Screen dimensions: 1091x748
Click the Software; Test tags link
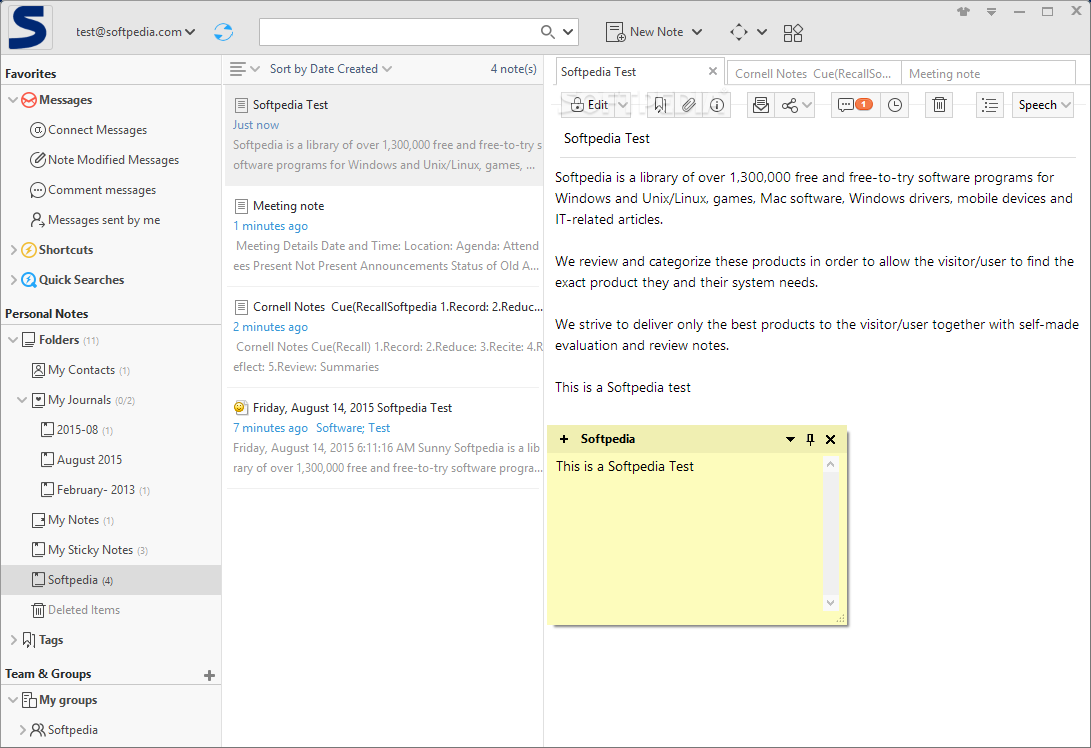[x=353, y=428]
